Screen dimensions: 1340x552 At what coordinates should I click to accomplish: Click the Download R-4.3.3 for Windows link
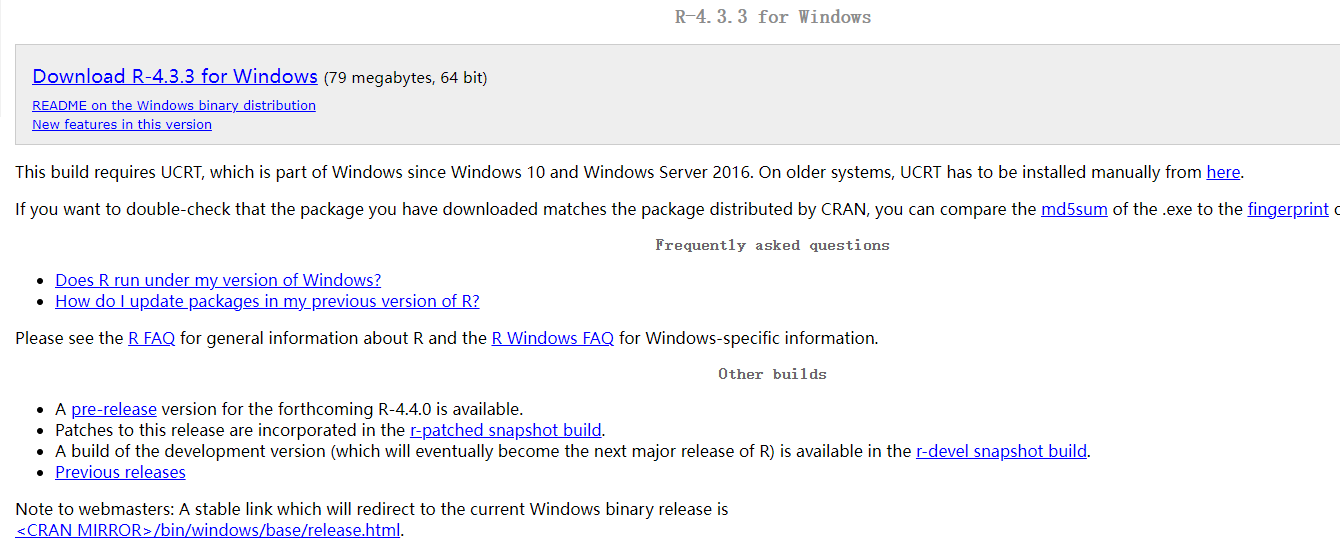(x=175, y=77)
